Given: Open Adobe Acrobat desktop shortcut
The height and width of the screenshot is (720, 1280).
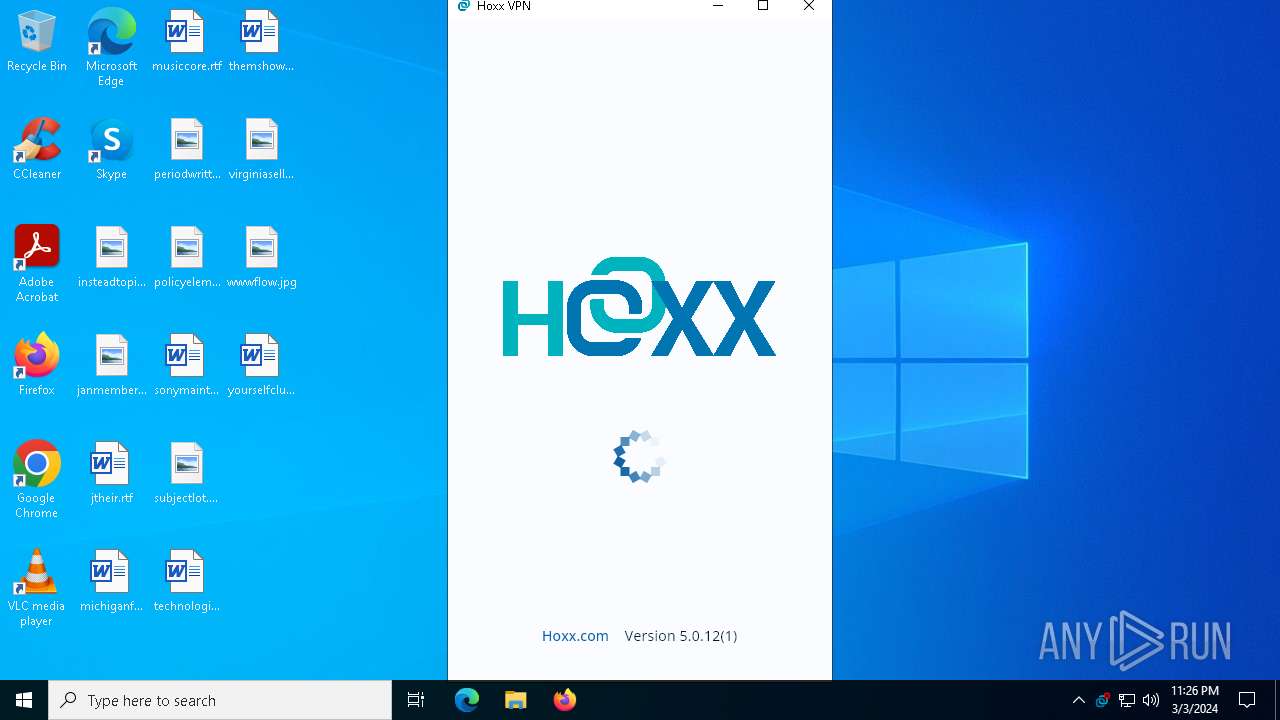Looking at the screenshot, I should (37, 264).
